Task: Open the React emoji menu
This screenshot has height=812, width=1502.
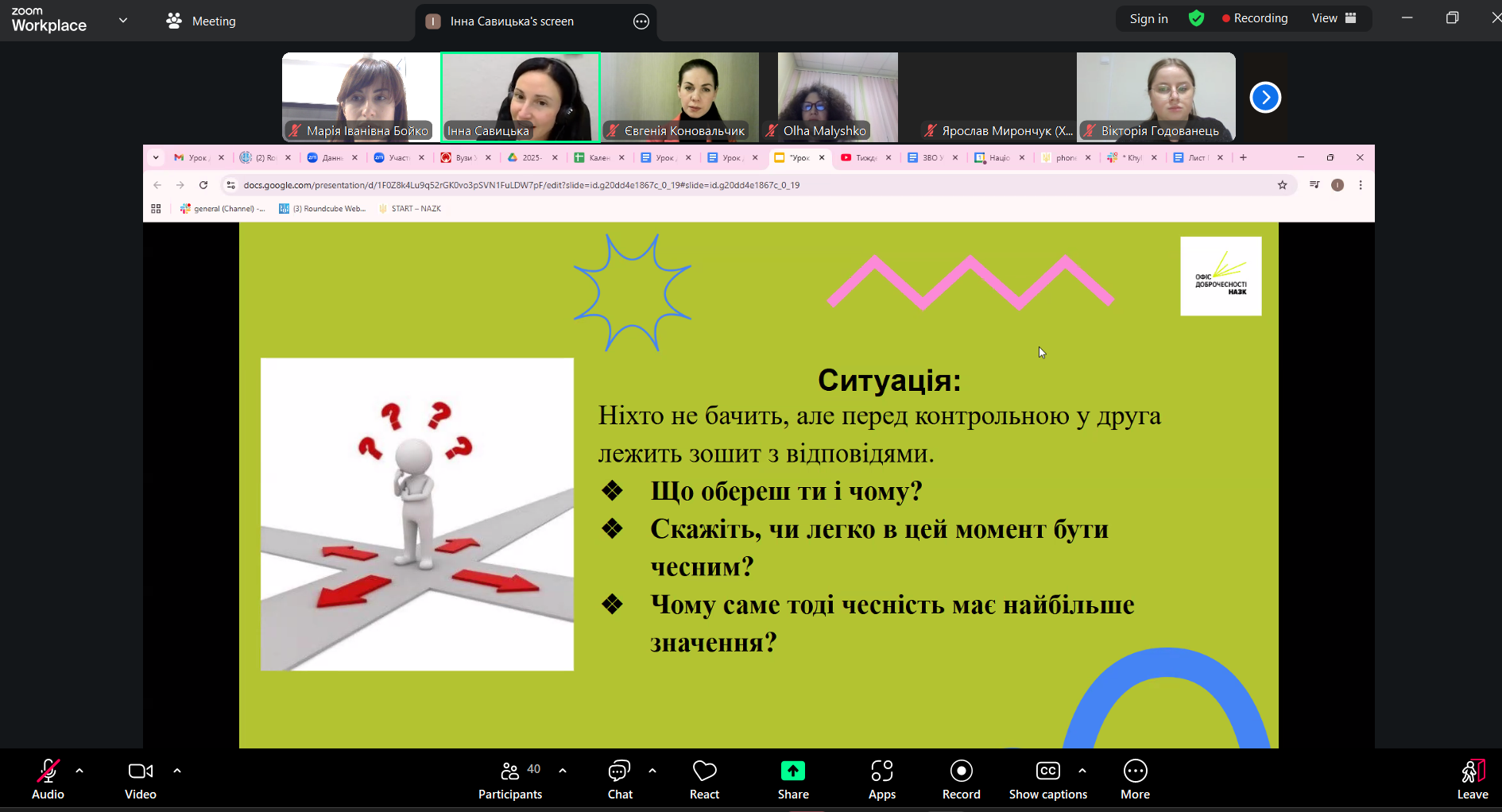Action: 704,779
